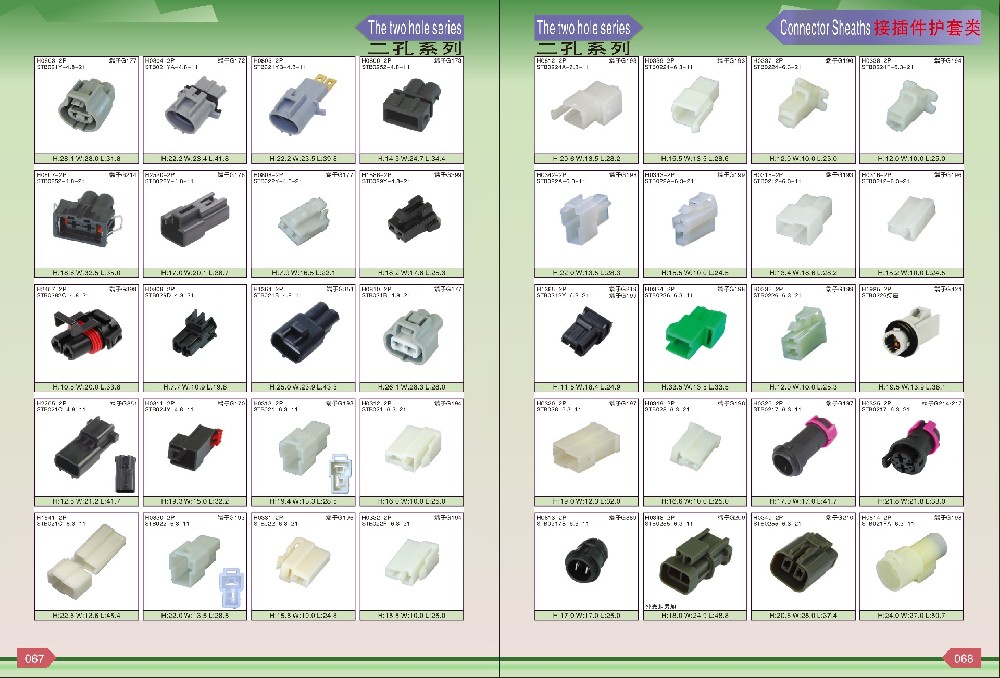This screenshot has width=1000, height=678.
Task: Select the dimension label ending 'L:30.7'
Action: click(911, 615)
